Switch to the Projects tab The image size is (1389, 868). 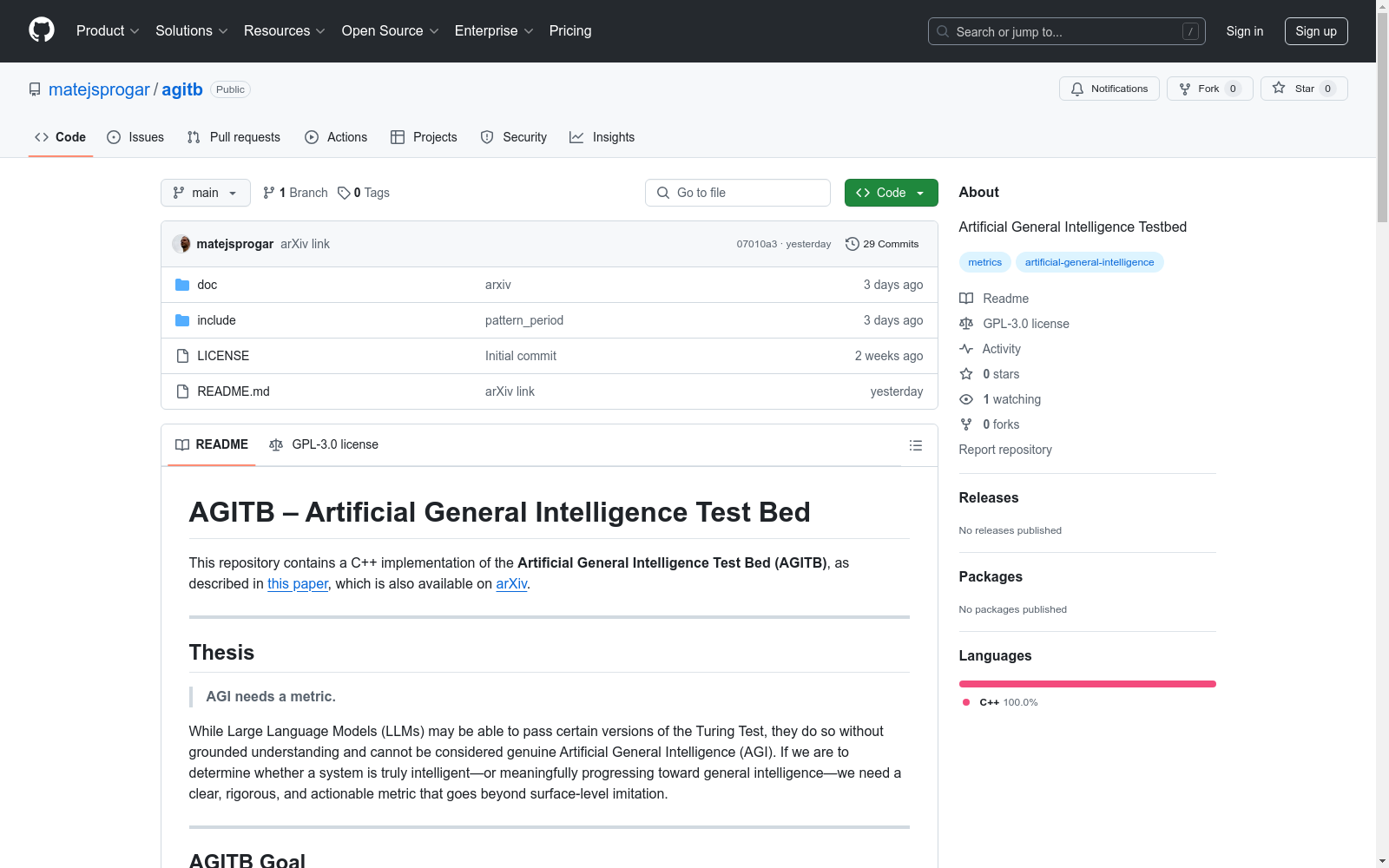click(x=424, y=137)
